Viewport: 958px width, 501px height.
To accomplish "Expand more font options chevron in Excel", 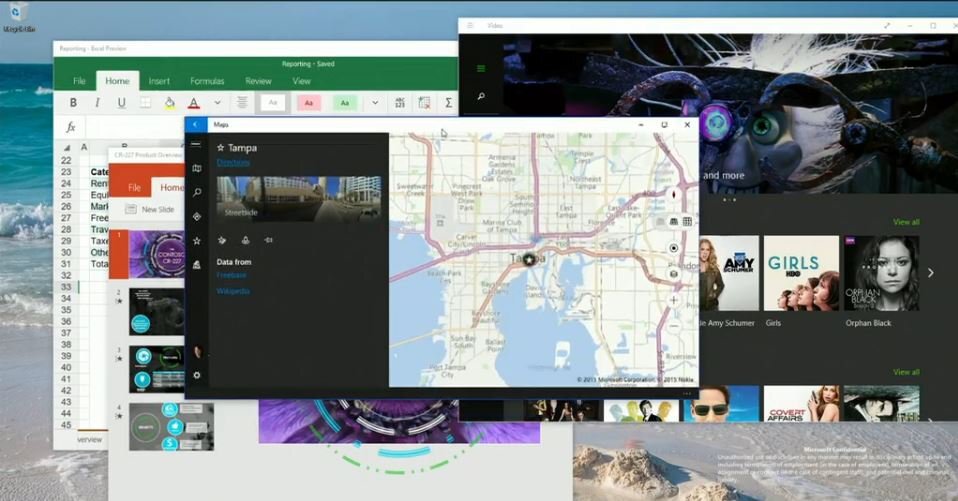I will point(217,103).
